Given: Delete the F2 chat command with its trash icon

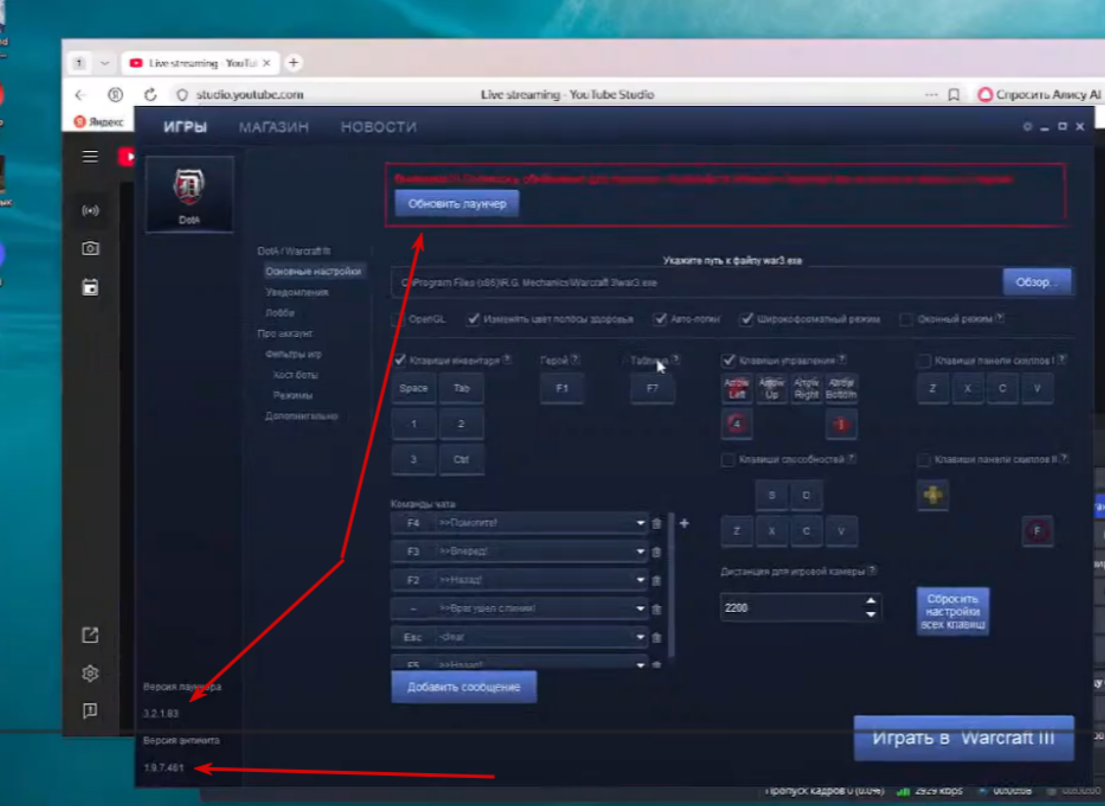Looking at the screenshot, I should click(657, 581).
